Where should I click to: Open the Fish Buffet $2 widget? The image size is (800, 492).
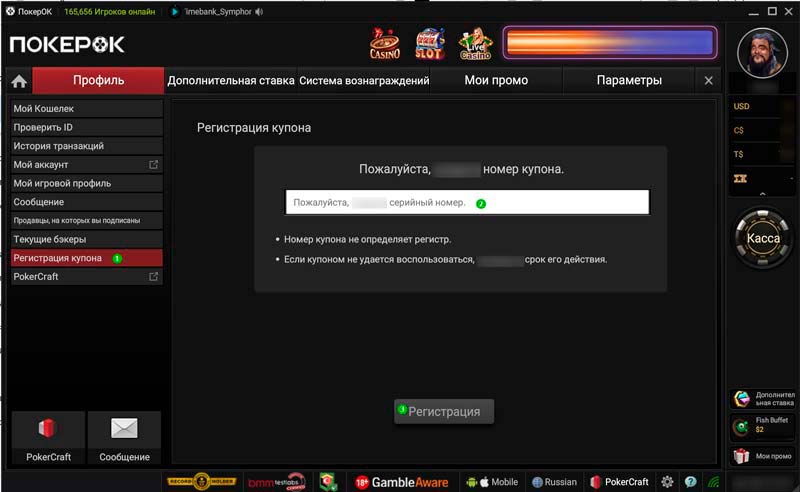click(763, 425)
